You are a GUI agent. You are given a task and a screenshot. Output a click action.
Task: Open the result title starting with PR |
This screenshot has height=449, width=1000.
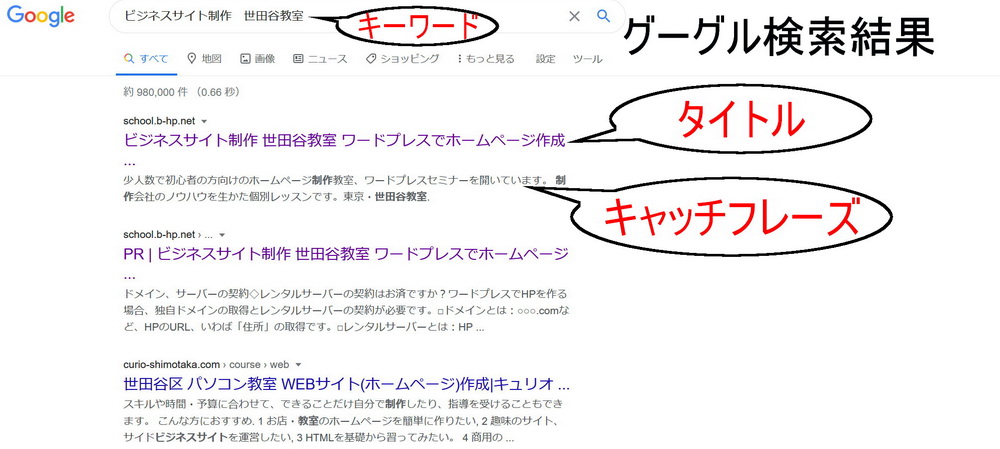pyautogui.click(x=345, y=254)
